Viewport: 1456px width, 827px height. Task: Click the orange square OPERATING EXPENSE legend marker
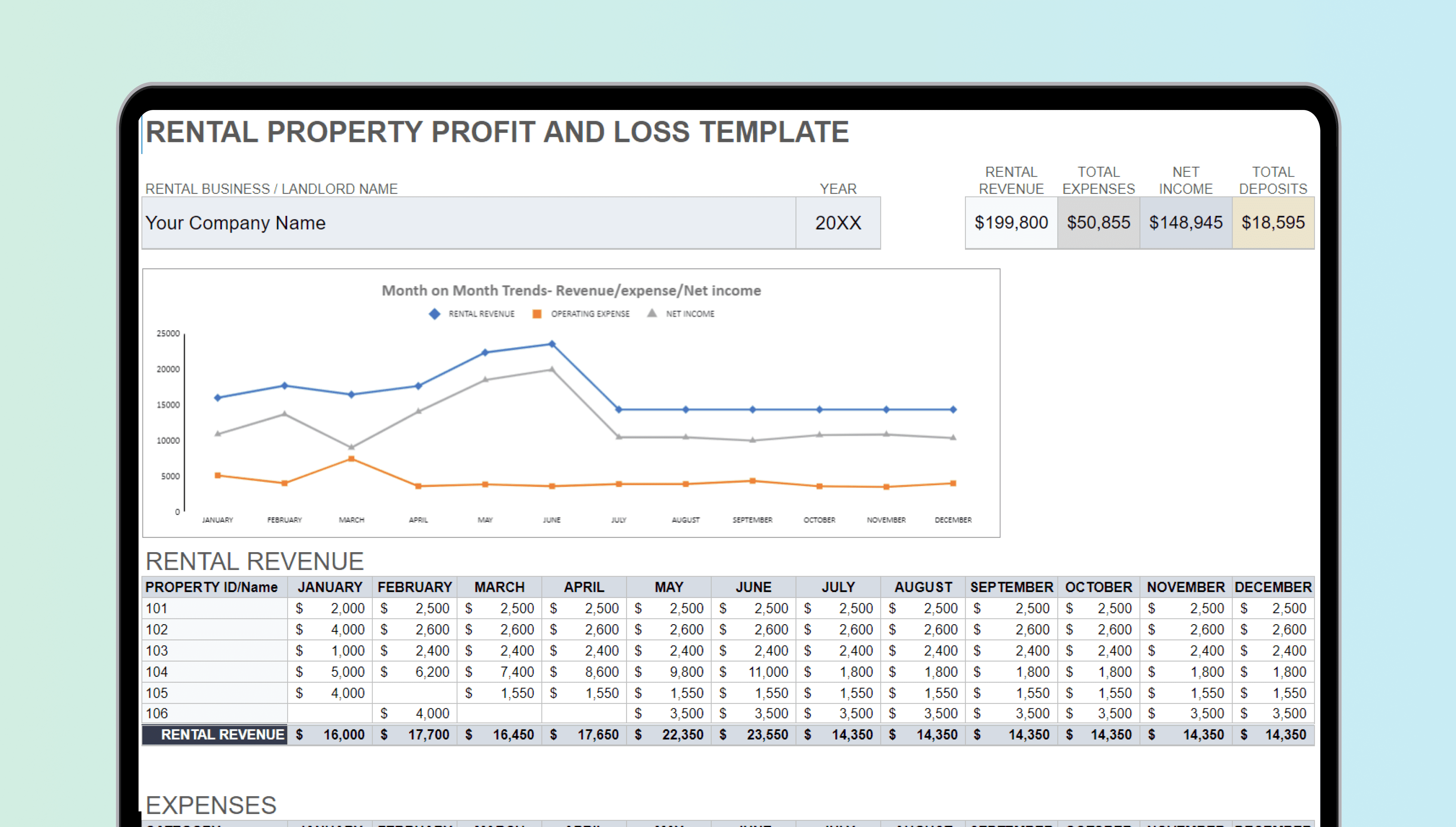[537, 314]
